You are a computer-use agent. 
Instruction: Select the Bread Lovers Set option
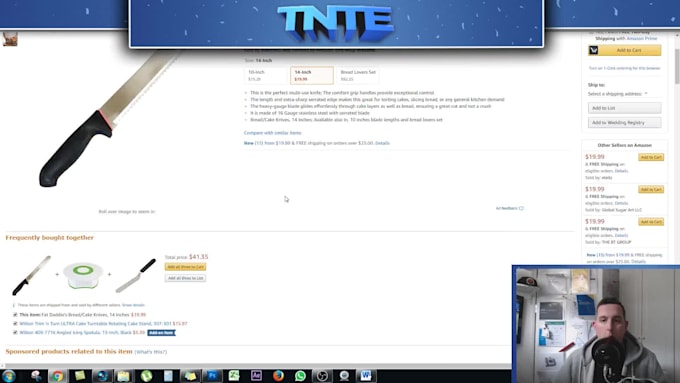(x=358, y=75)
